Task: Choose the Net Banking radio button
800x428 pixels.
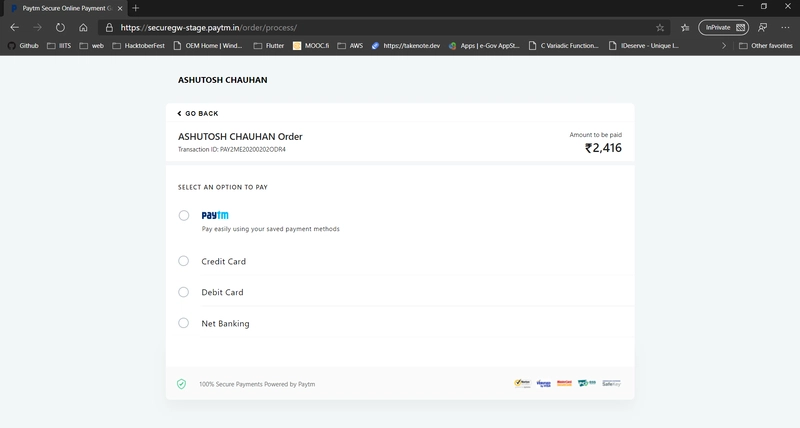Action: pyautogui.click(x=184, y=323)
